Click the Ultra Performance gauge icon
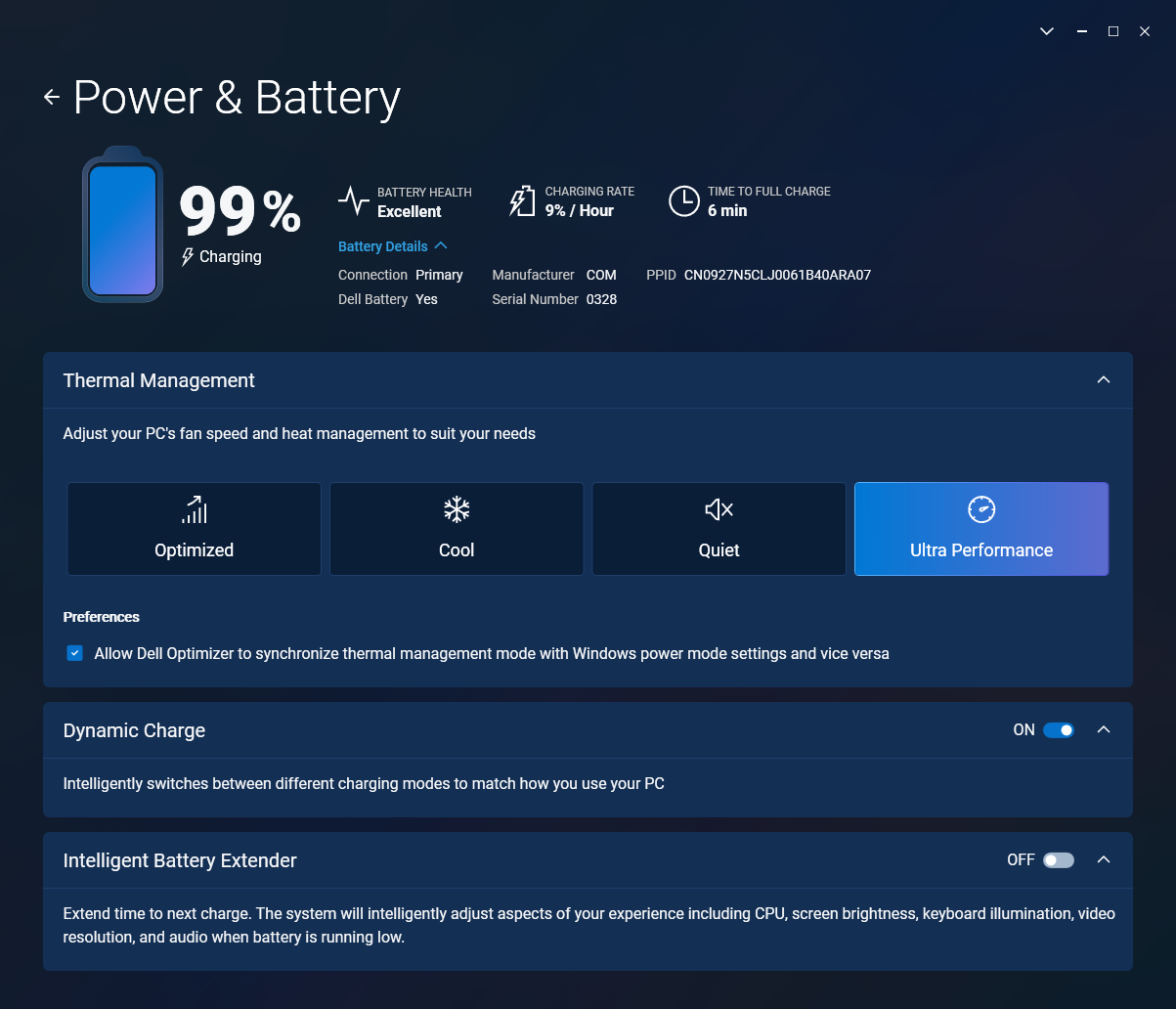1176x1009 pixels. [981, 509]
